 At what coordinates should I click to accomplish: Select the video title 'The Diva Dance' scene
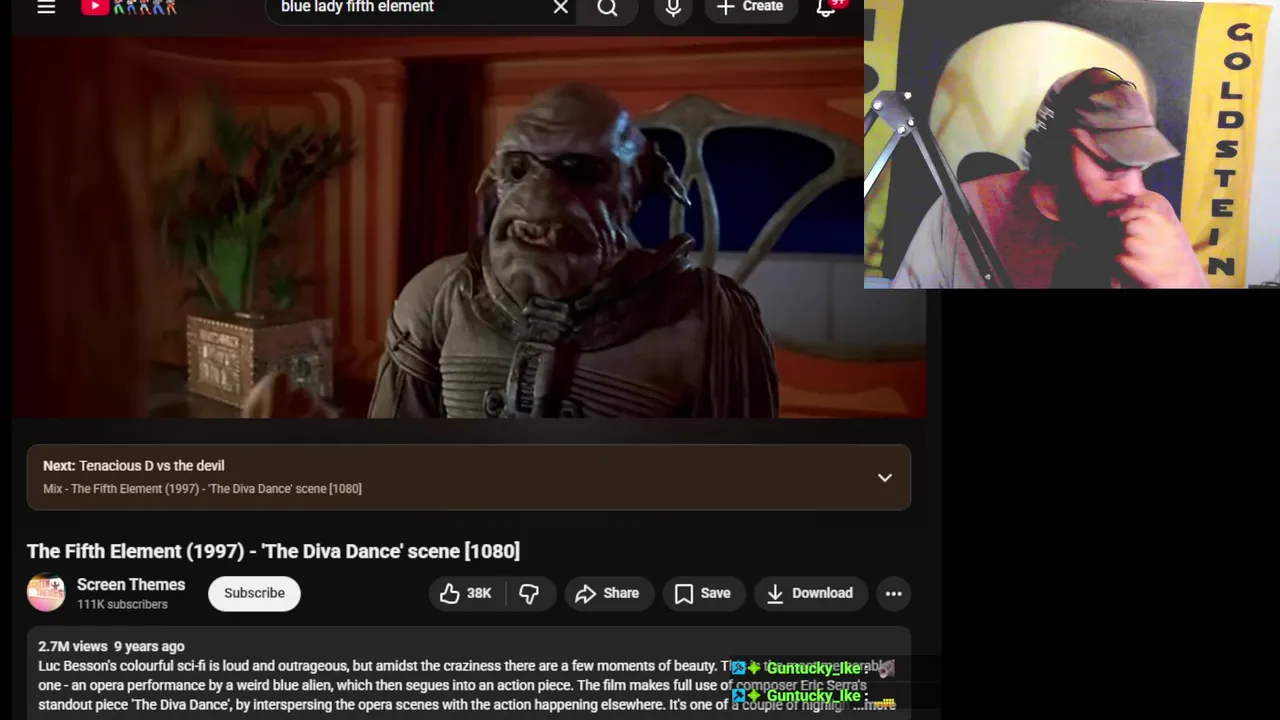tap(273, 551)
